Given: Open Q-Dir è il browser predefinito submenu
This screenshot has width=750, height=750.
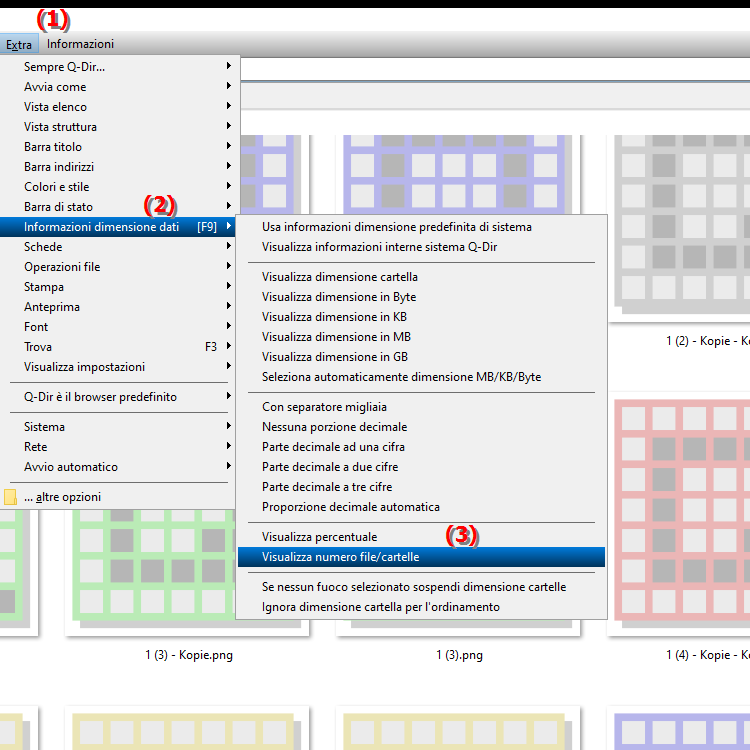Looking at the screenshot, I should 100,397.
